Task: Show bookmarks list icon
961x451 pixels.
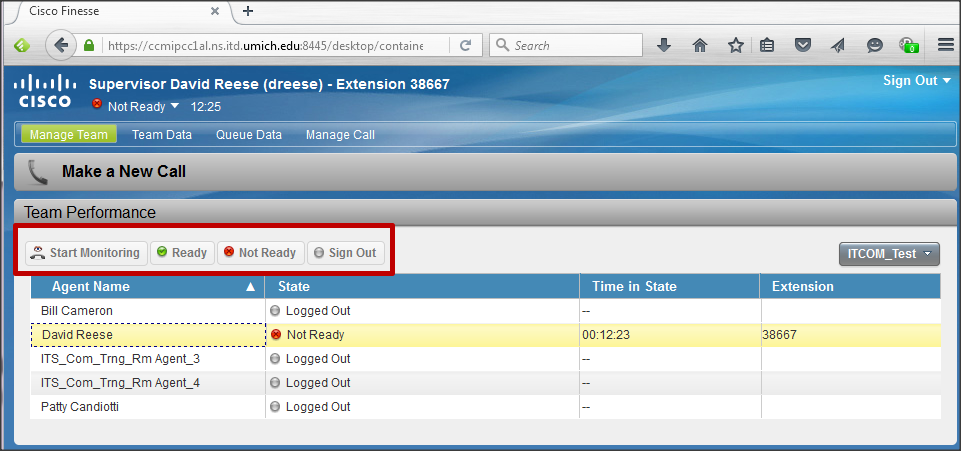Action: 767,45
